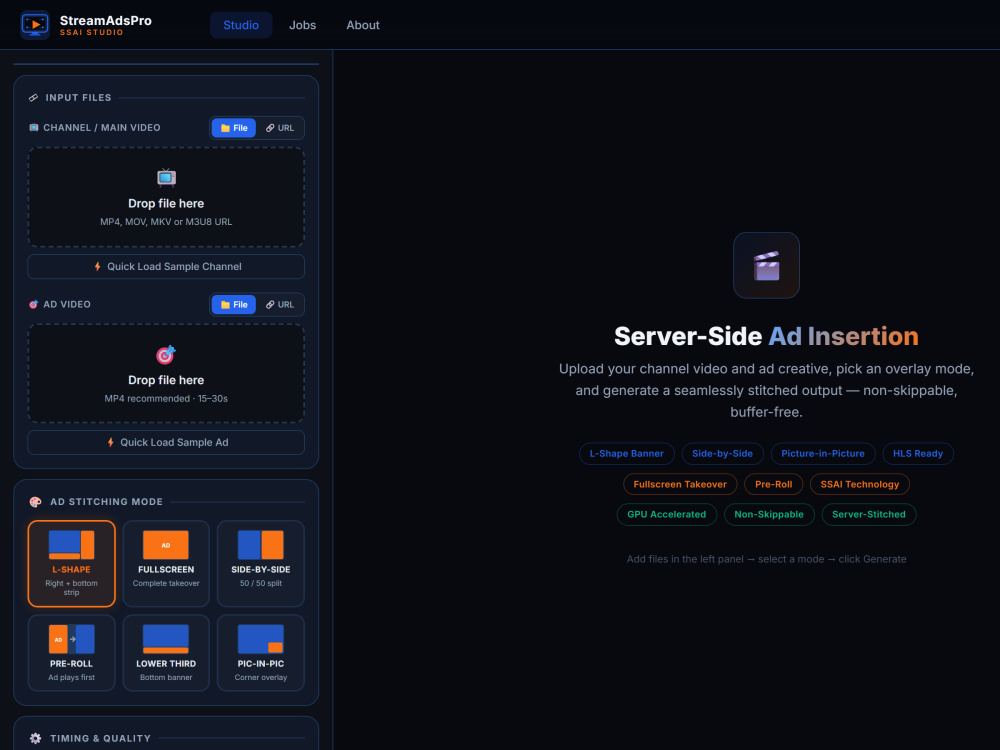The image size is (1000, 750).
Task: Click the HLS Ready tag
Action: coord(918,453)
